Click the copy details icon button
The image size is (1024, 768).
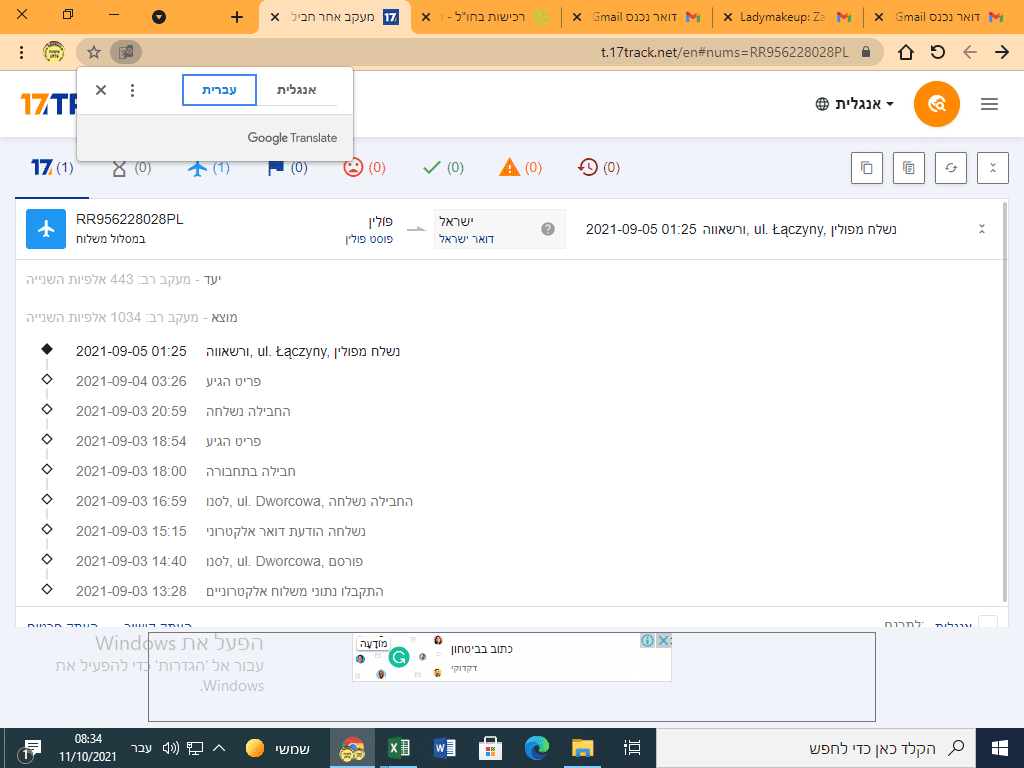(x=908, y=168)
